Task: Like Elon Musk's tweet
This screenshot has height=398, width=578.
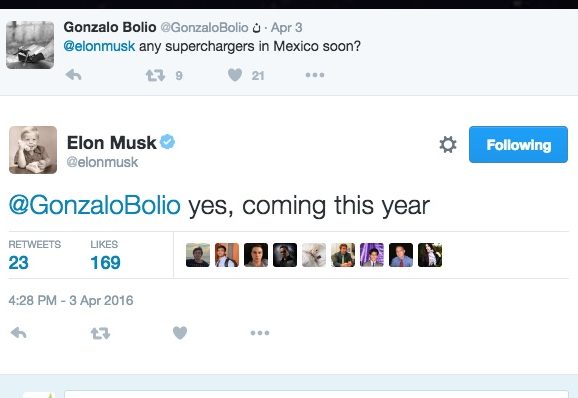Action: (180, 333)
